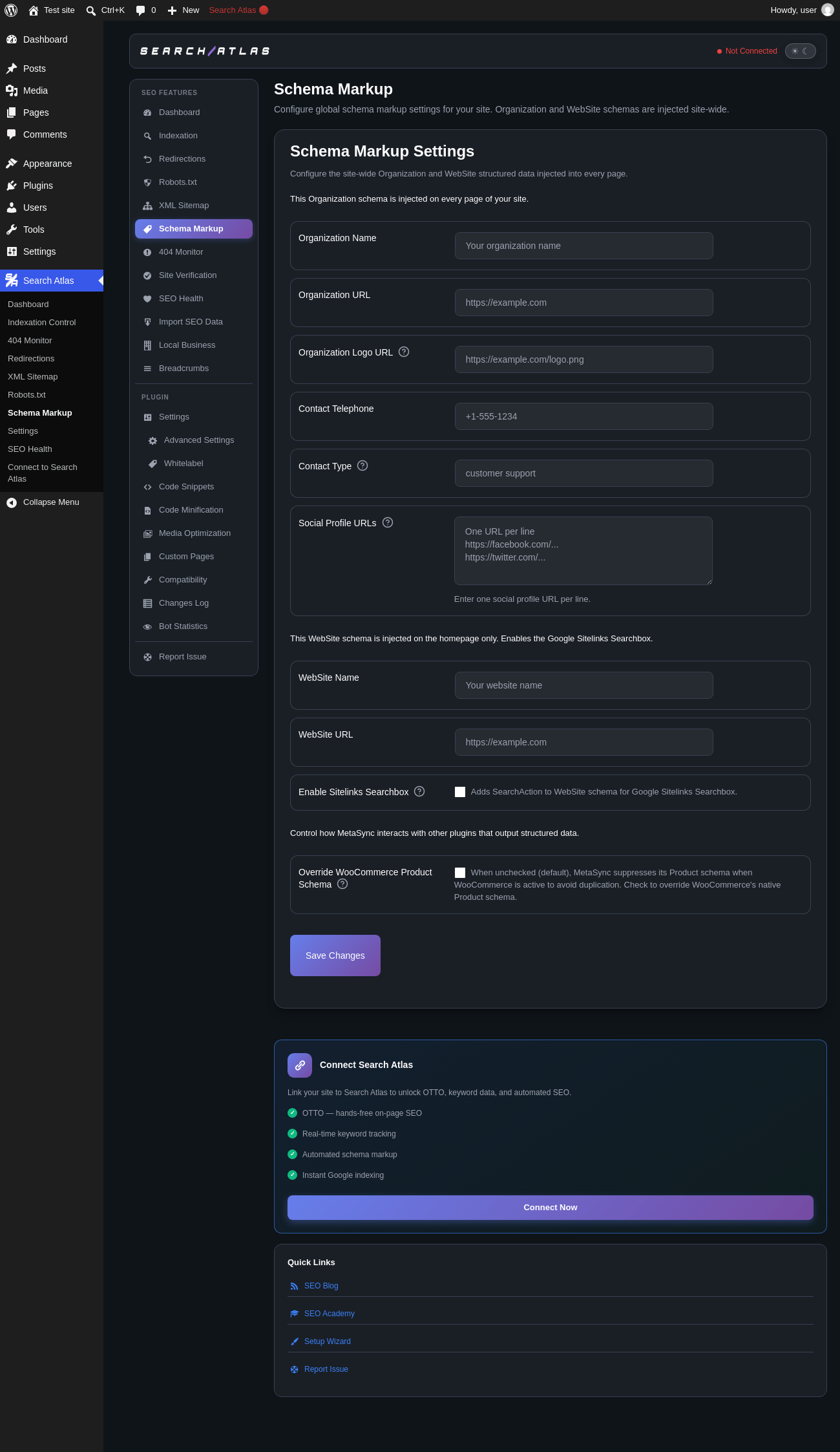Click the WebSite Name input field
840x1452 pixels.
coord(584,685)
